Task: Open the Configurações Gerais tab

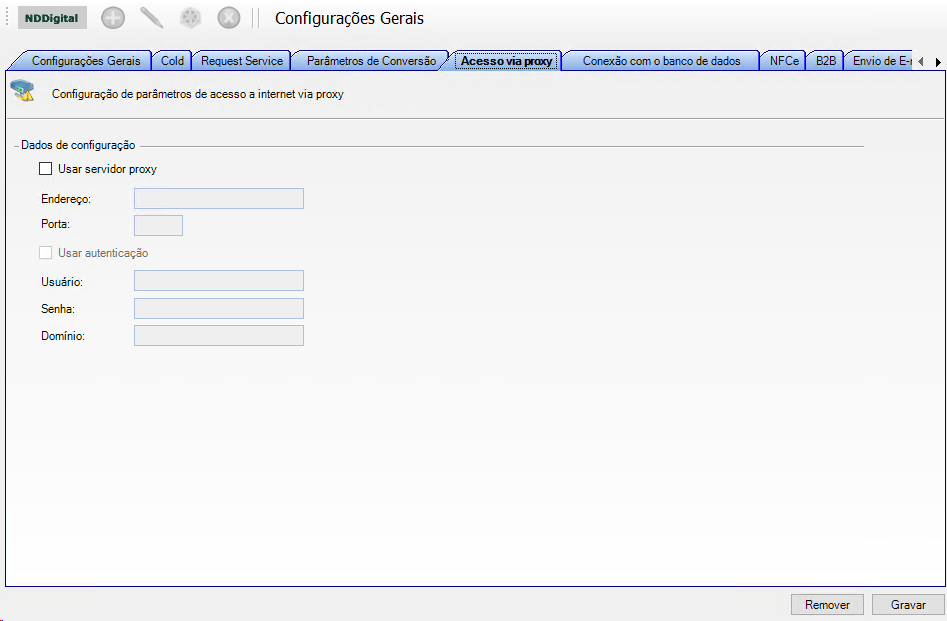Action: (x=86, y=61)
